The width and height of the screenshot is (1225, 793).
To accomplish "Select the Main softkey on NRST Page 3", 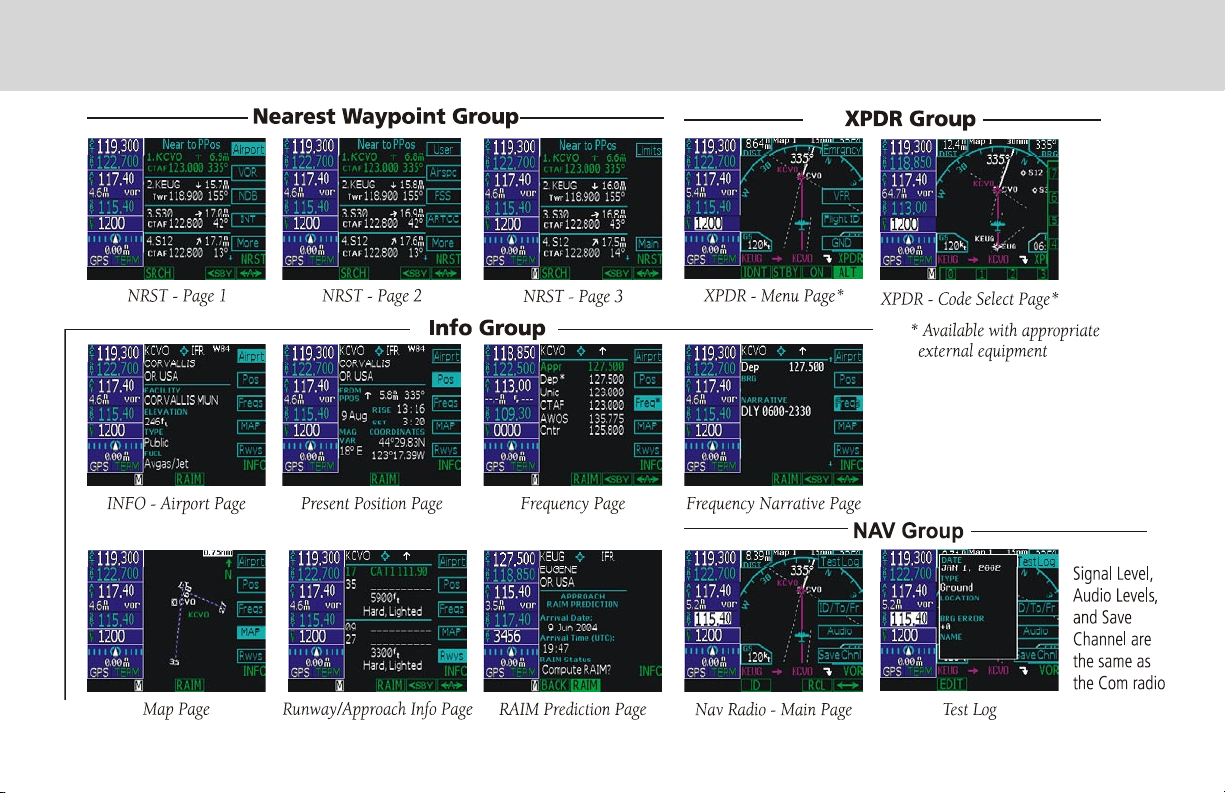I will (x=648, y=244).
